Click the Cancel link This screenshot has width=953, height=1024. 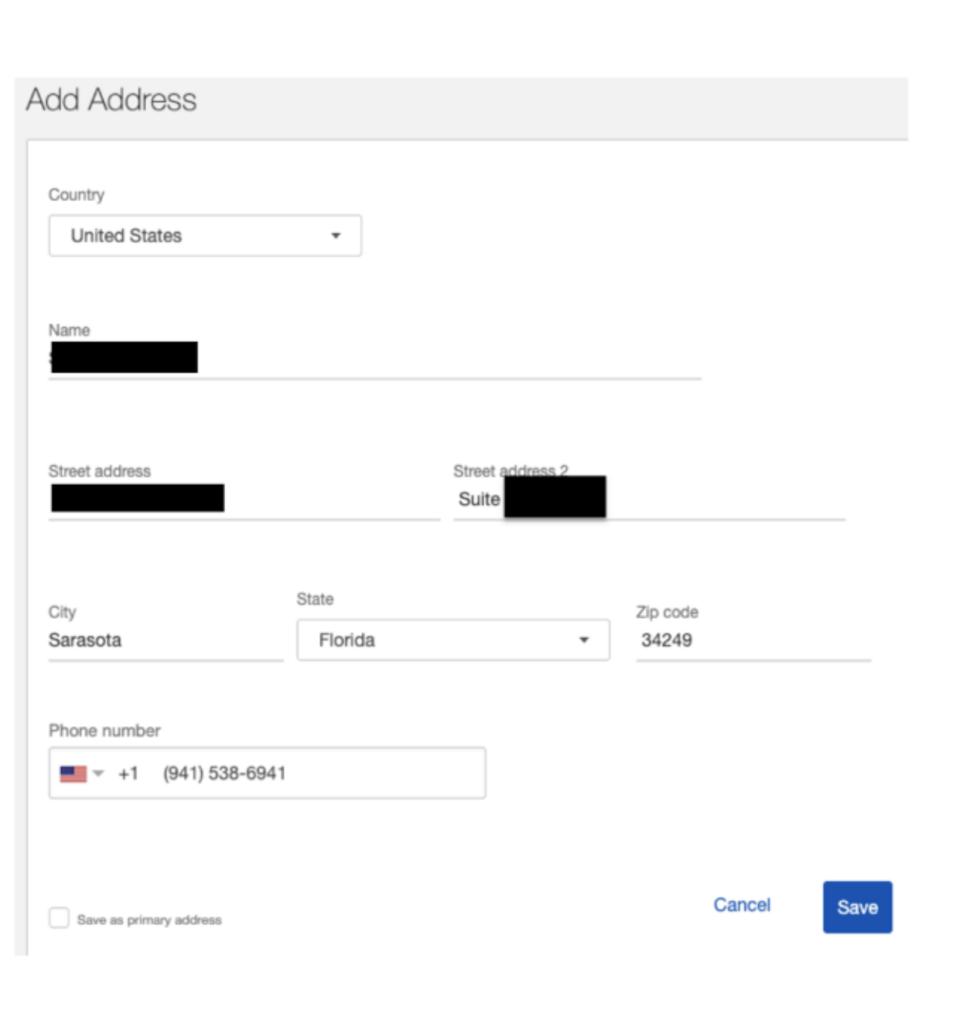[x=741, y=905]
